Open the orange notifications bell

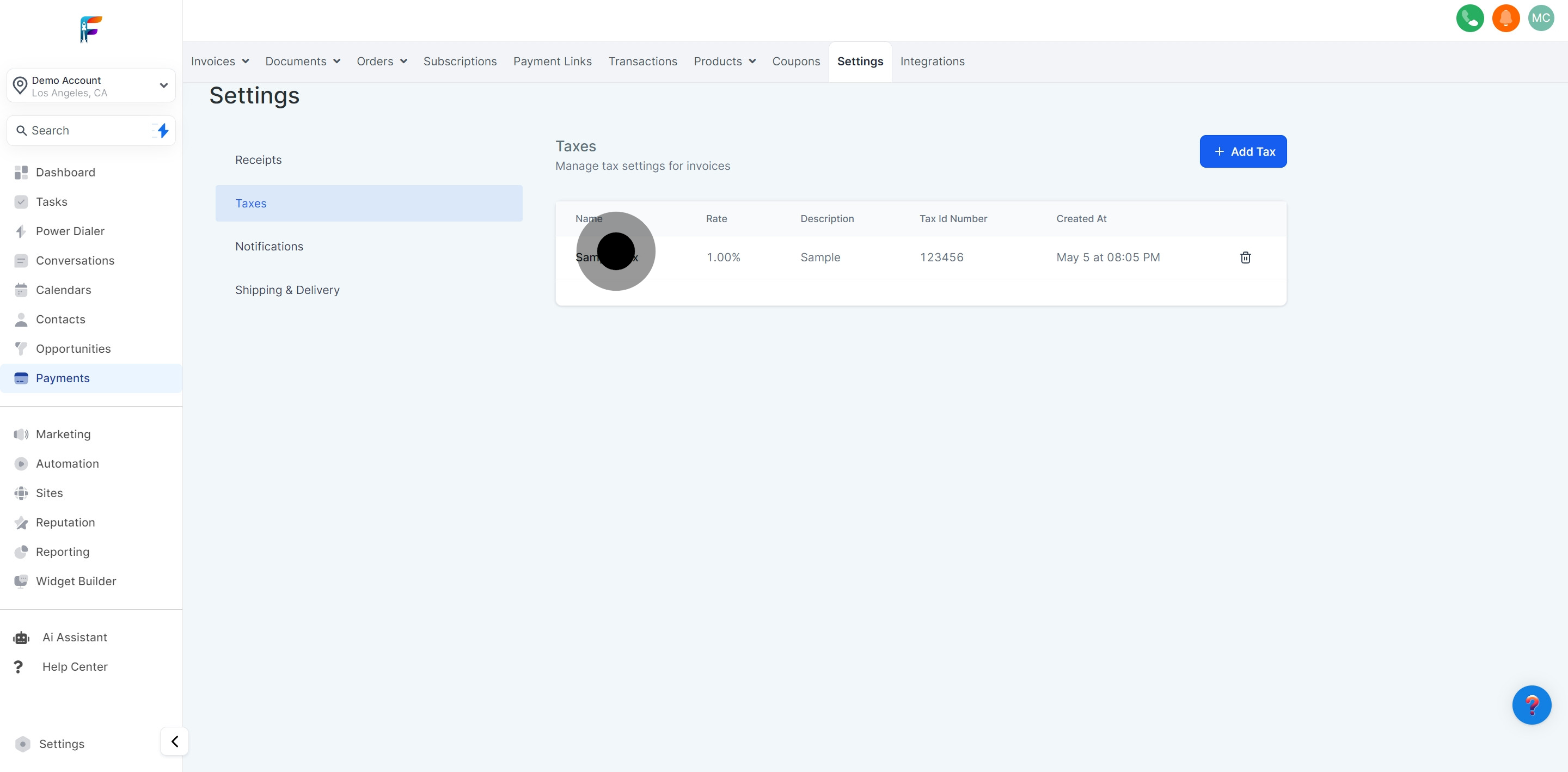[1505, 19]
